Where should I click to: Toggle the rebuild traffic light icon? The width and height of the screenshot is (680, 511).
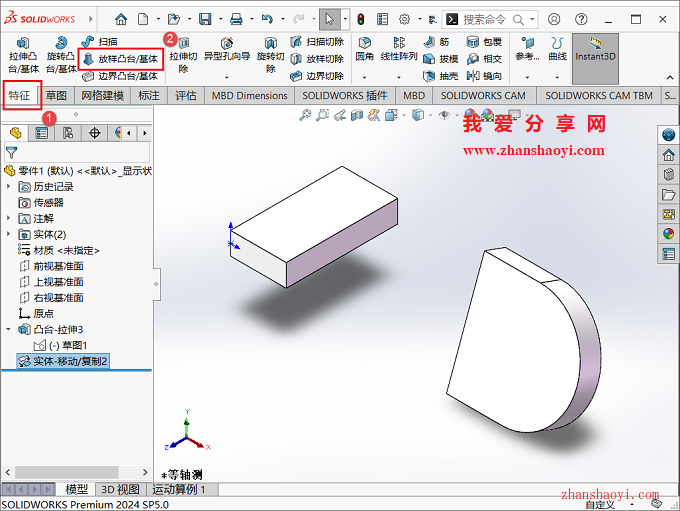(360, 19)
